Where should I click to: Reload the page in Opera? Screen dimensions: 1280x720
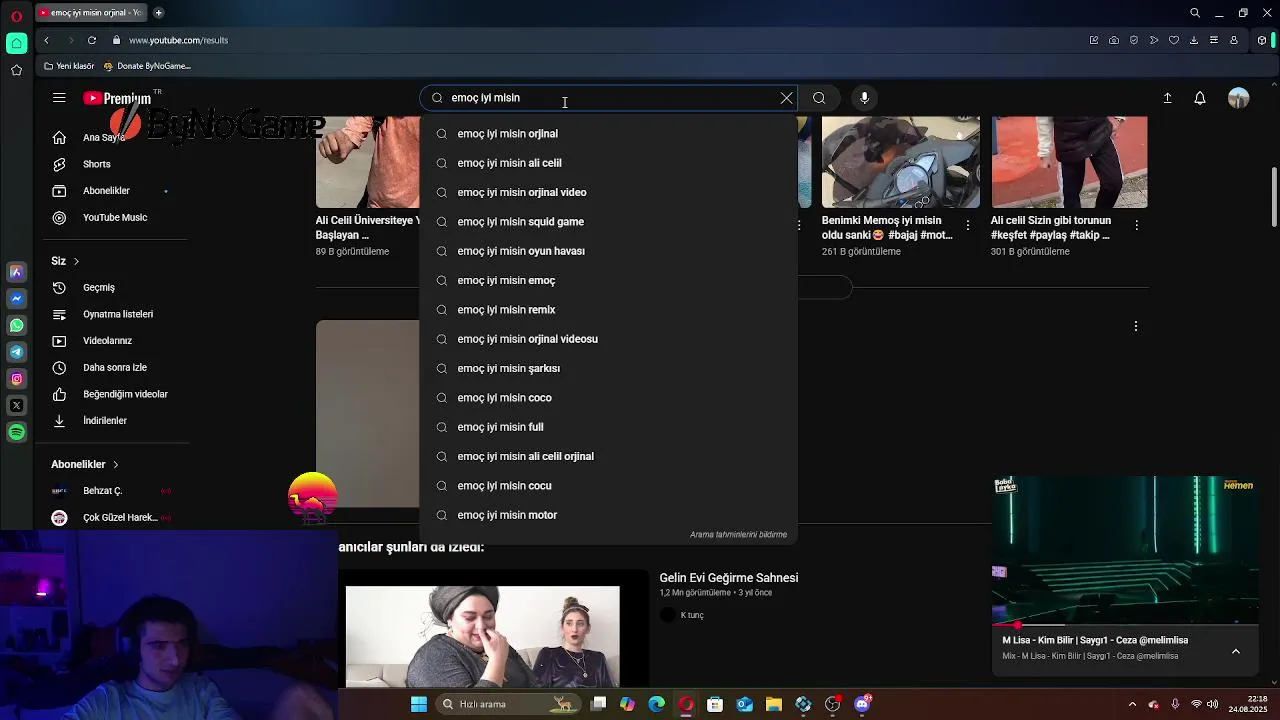click(92, 40)
